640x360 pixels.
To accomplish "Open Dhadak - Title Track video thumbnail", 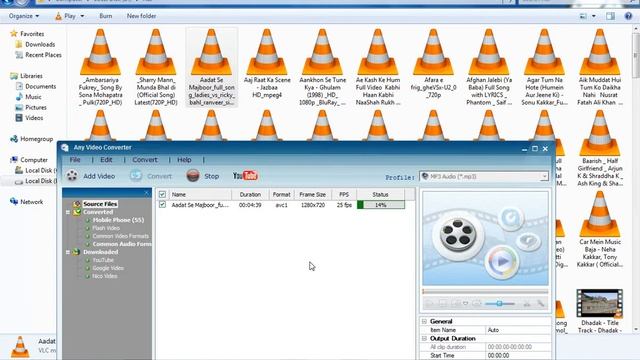I will click(x=600, y=303).
